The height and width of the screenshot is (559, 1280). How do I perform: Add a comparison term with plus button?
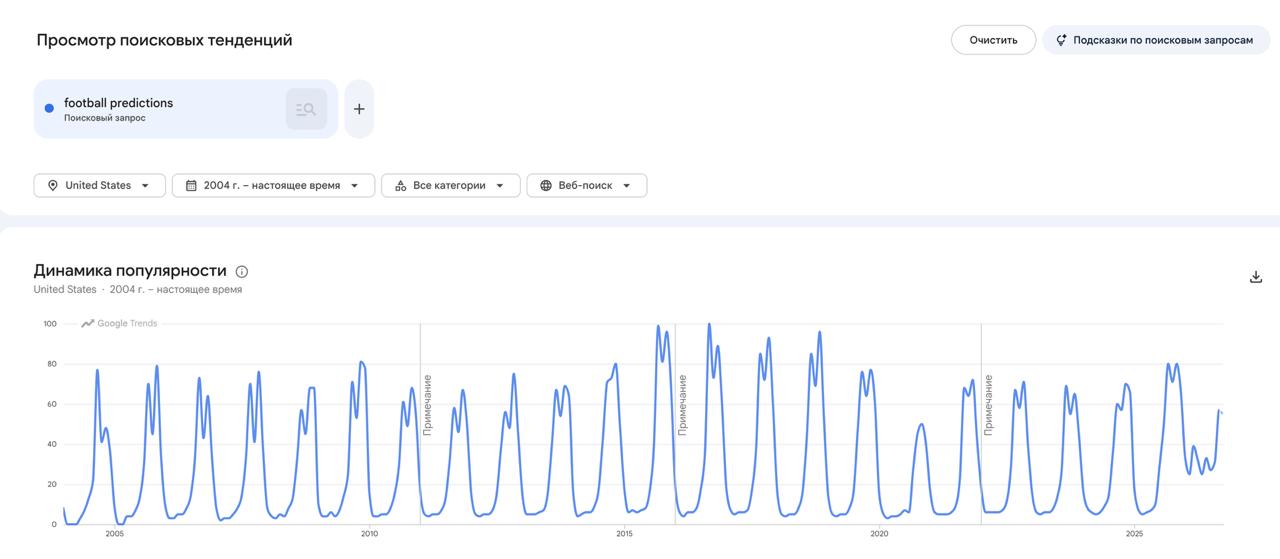(x=359, y=109)
